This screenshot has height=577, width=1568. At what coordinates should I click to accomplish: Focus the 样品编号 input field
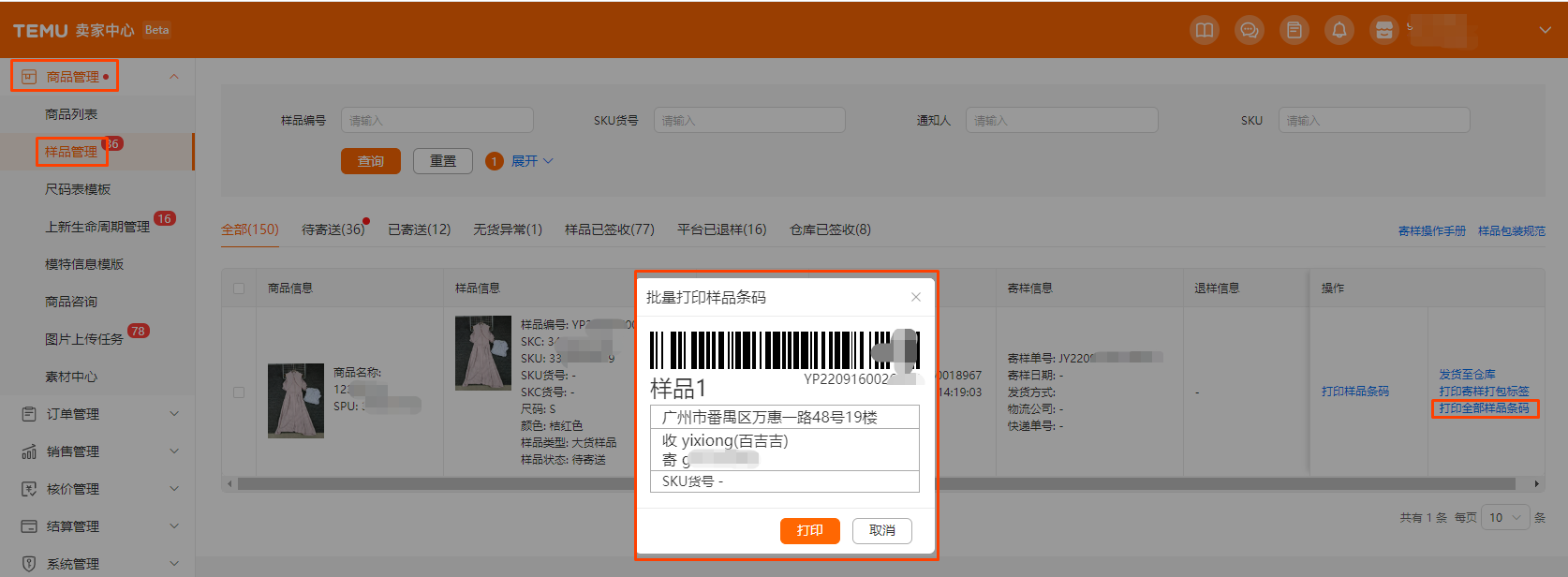[436, 121]
